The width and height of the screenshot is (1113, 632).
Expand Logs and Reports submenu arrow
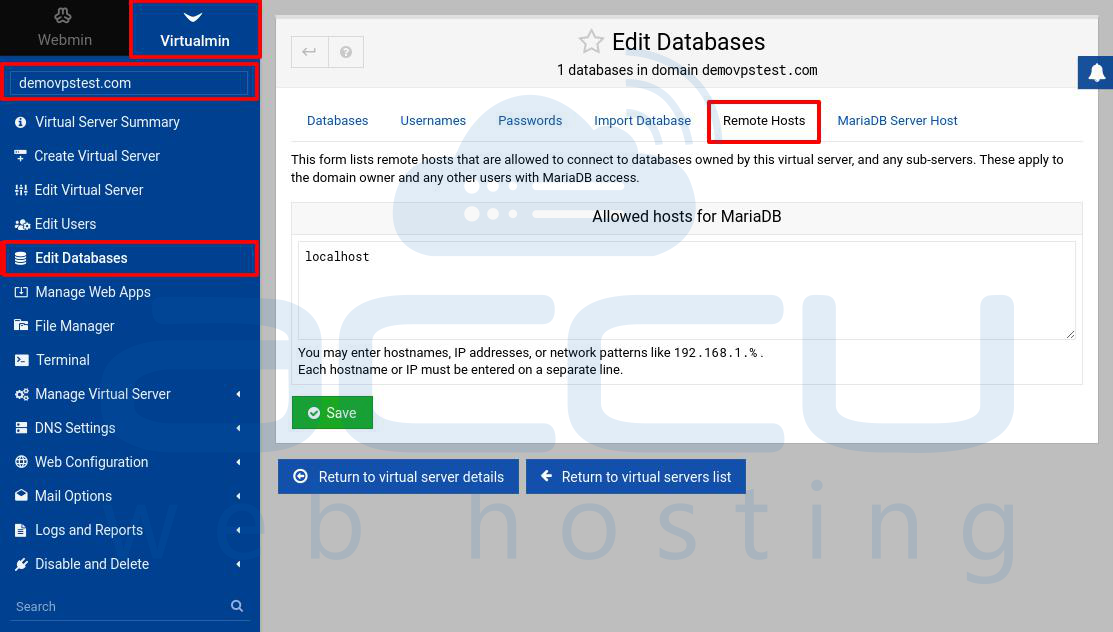(238, 530)
